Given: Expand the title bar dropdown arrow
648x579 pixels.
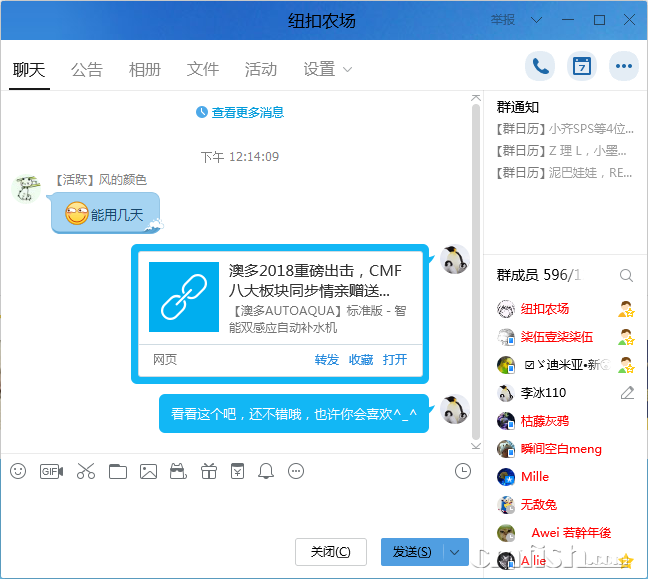Looking at the screenshot, I should coord(538,20).
